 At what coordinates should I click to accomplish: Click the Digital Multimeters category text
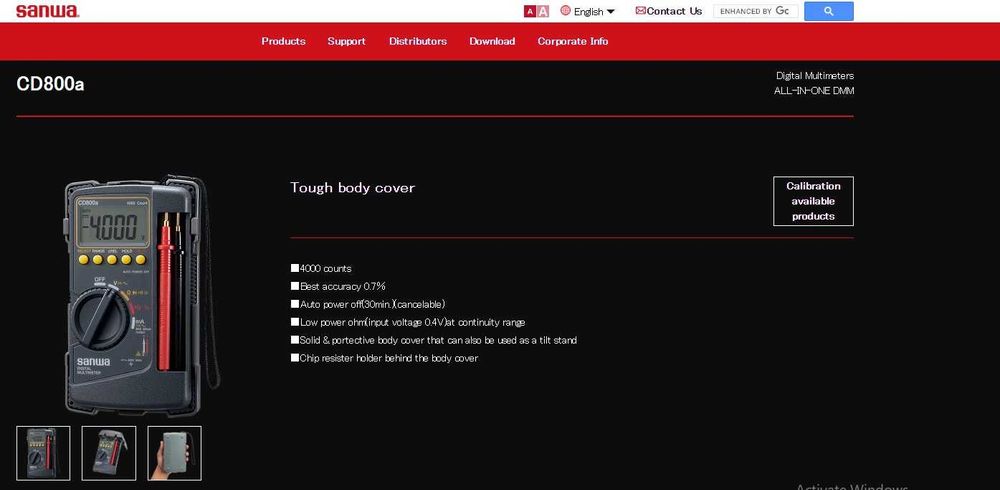pyautogui.click(x=814, y=75)
